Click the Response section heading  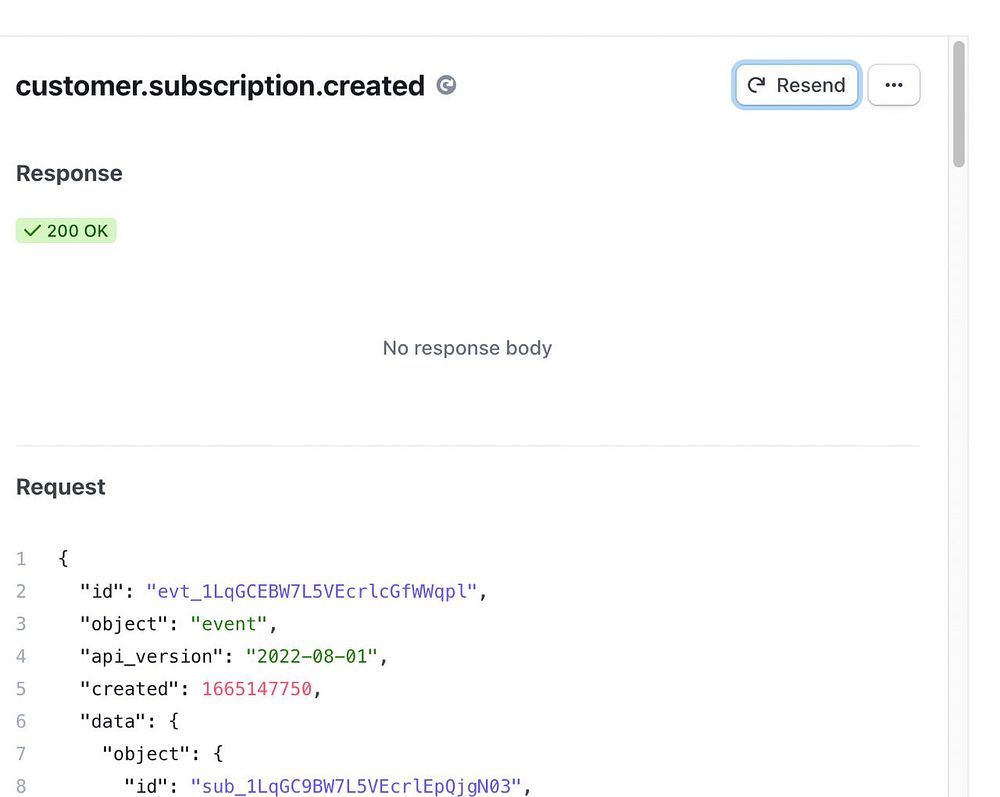pyautogui.click(x=69, y=173)
